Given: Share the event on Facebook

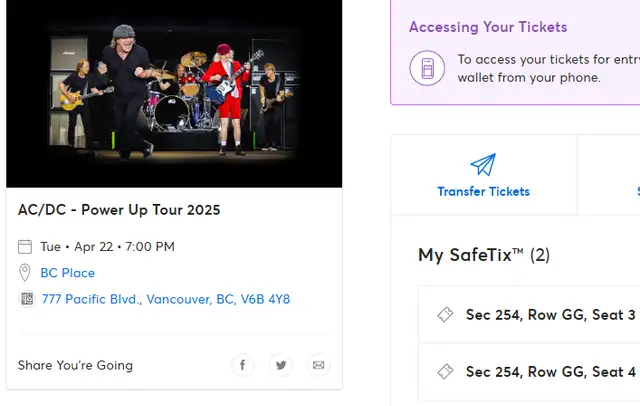Looking at the screenshot, I should click(x=243, y=365).
